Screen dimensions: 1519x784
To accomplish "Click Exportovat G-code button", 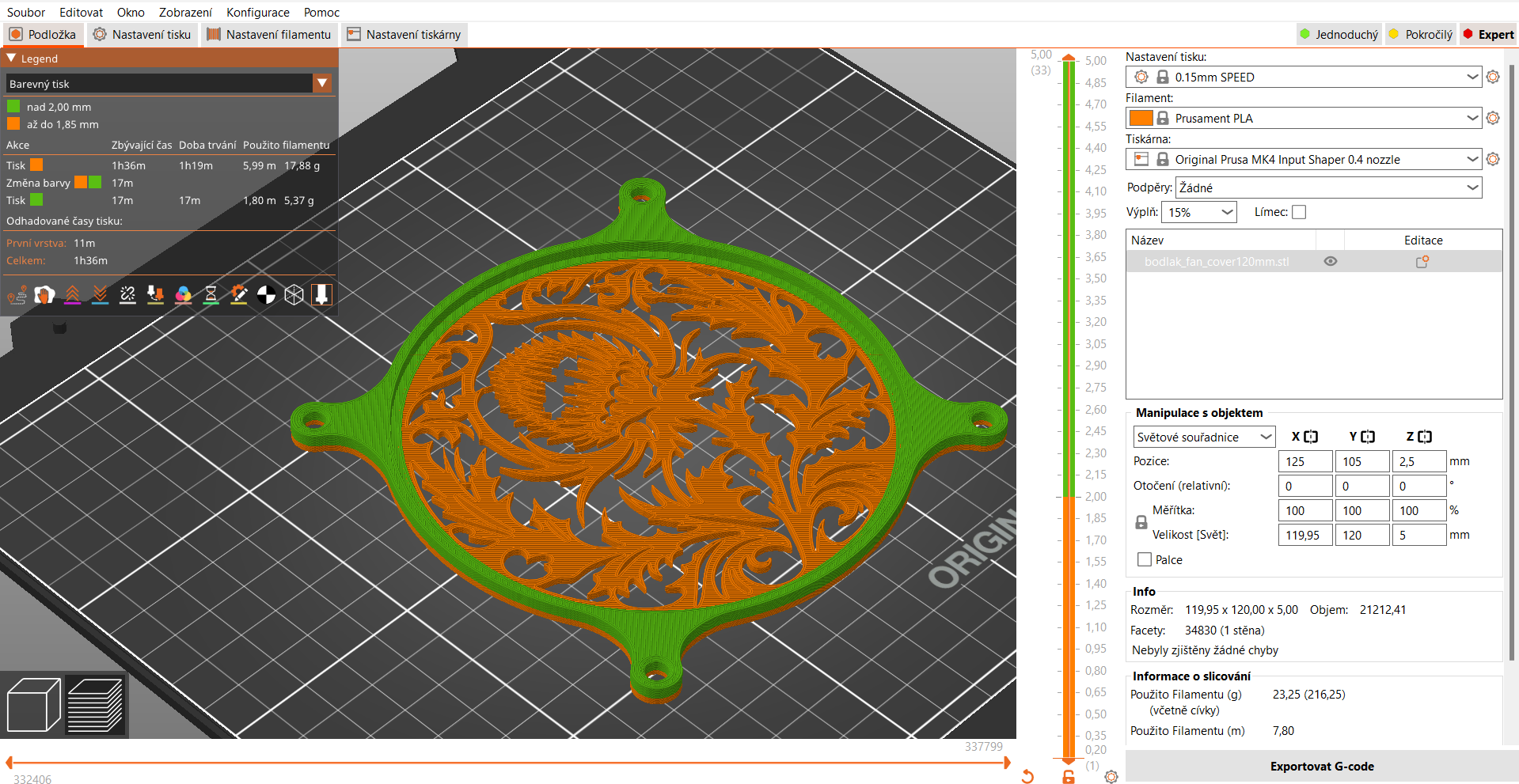I will pyautogui.click(x=1322, y=766).
